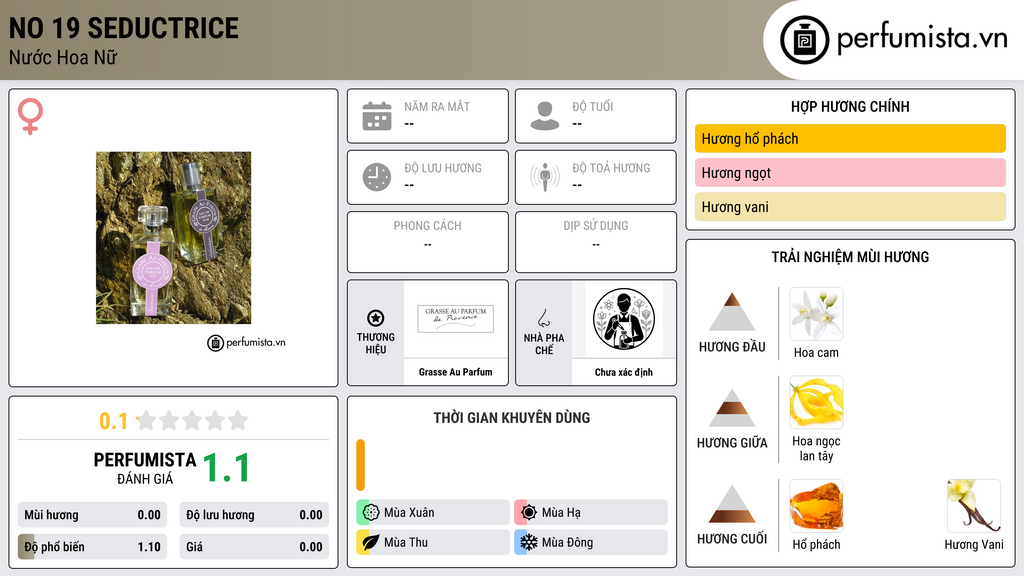Viewport: 1024px width, 576px height.
Task: Click the orange recommended time bar
Action: tap(360, 464)
